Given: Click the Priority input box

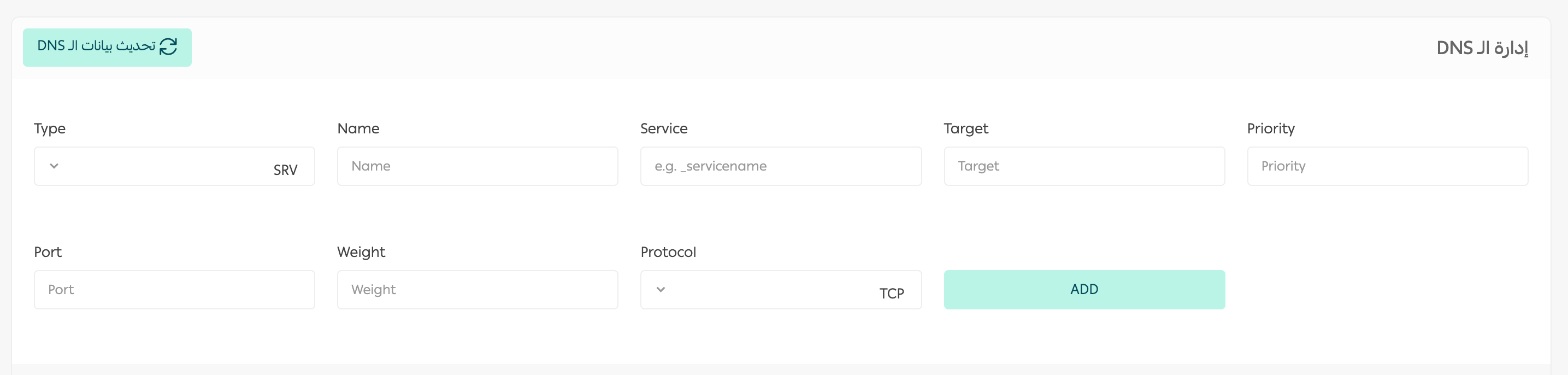Looking at the screenshot, I should (x=1387, y=166).
